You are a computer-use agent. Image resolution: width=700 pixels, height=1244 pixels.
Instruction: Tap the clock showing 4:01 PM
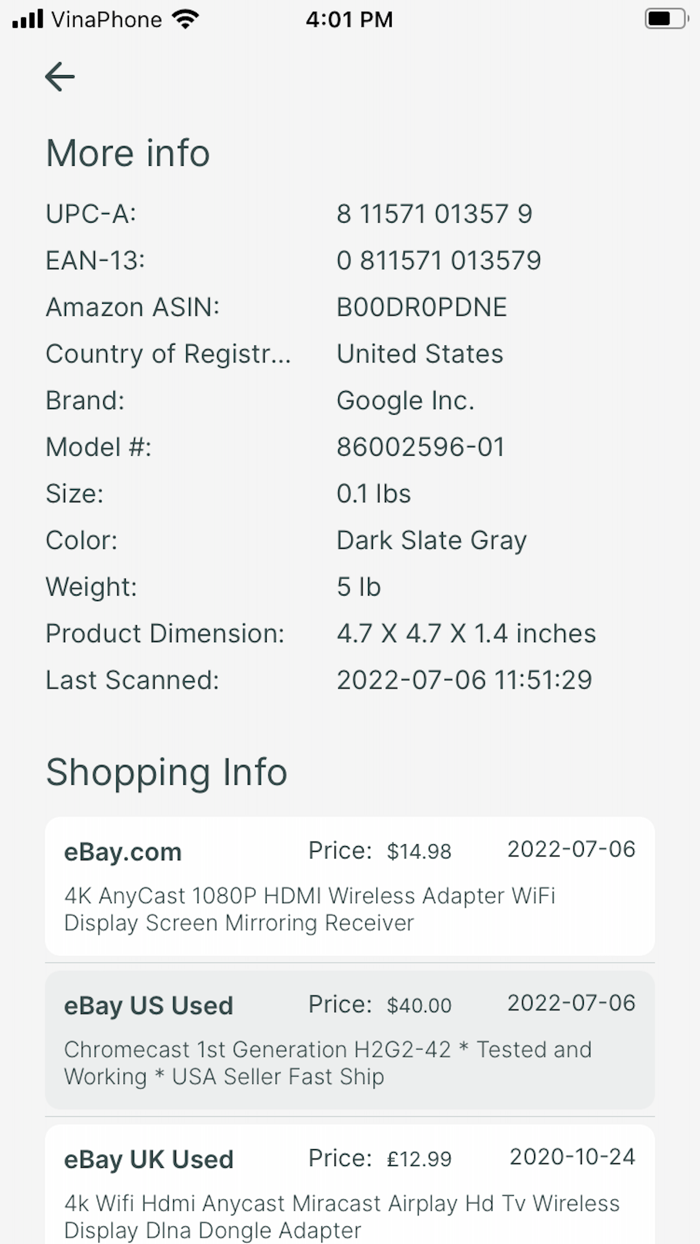(x=349, y=18)
